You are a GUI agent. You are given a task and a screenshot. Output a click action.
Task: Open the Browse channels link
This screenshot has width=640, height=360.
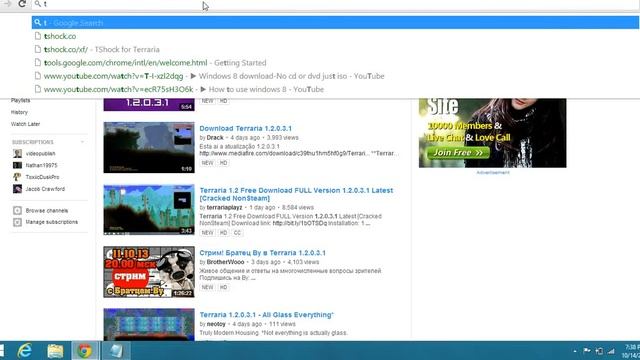pyautogui.click(x=47, y=211)
